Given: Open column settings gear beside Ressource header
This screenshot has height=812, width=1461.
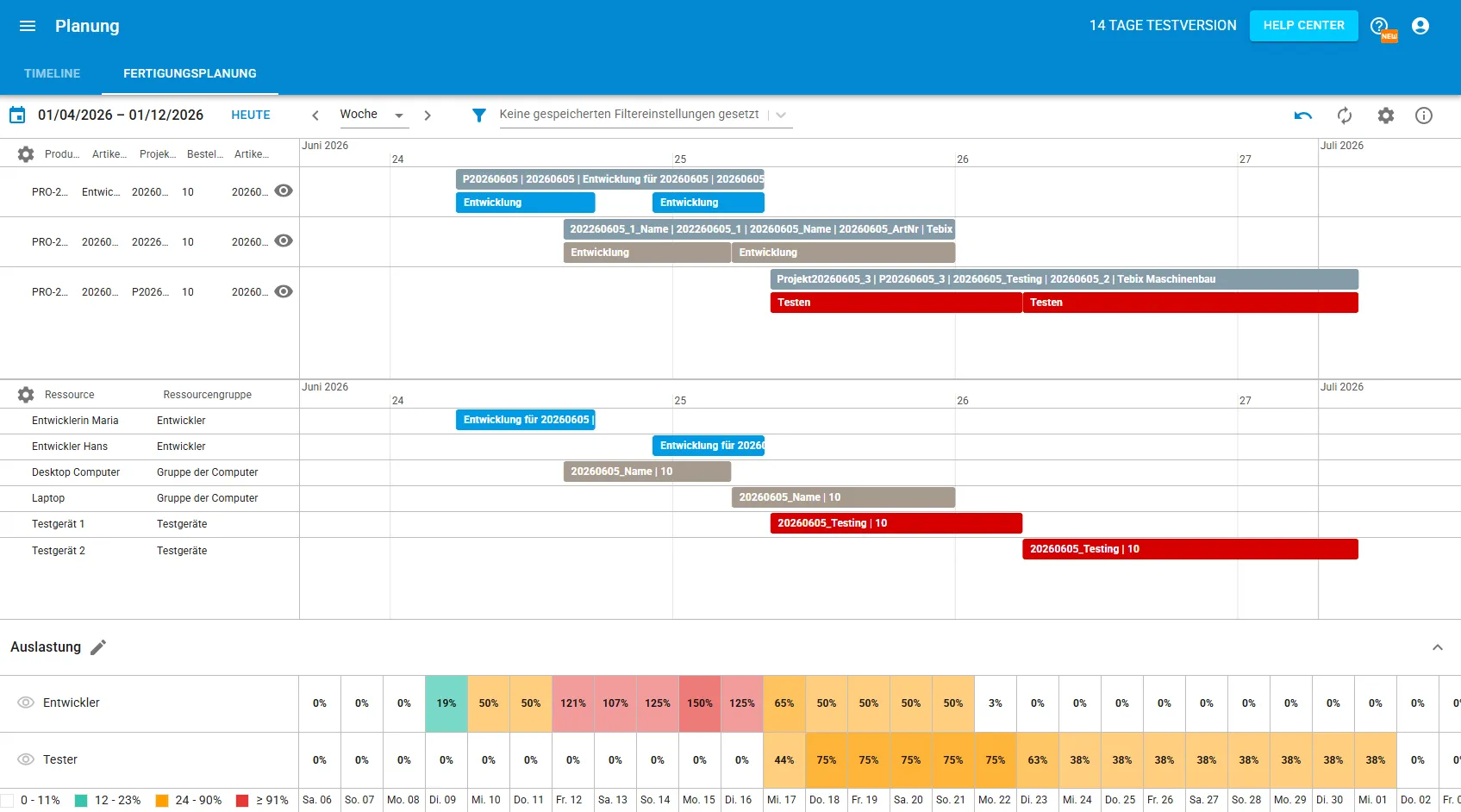Looking at the screenshot, I should (x=26, y=395).
